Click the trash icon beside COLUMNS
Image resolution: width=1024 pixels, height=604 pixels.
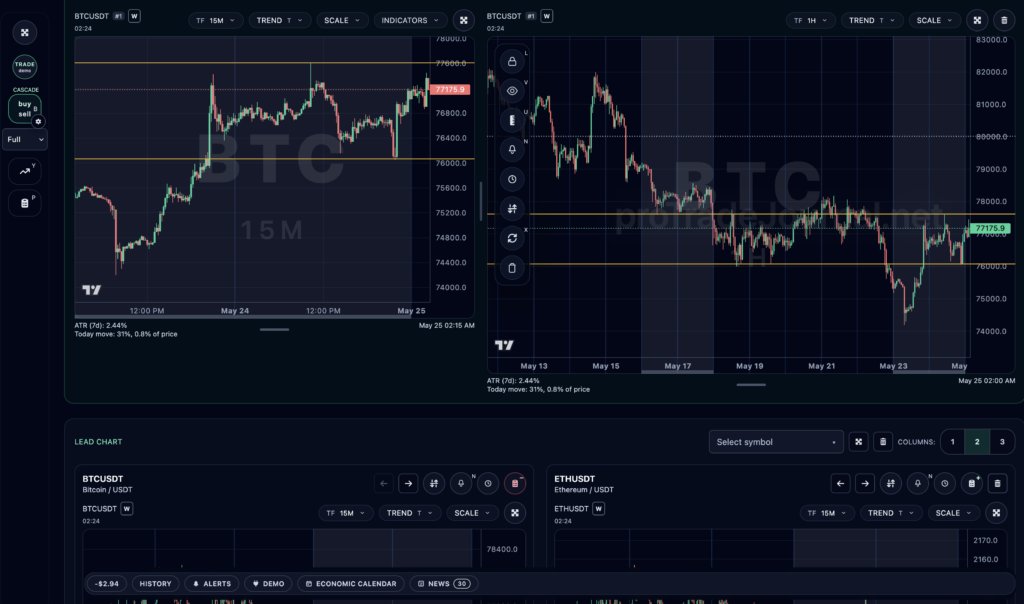click(882, 442)
